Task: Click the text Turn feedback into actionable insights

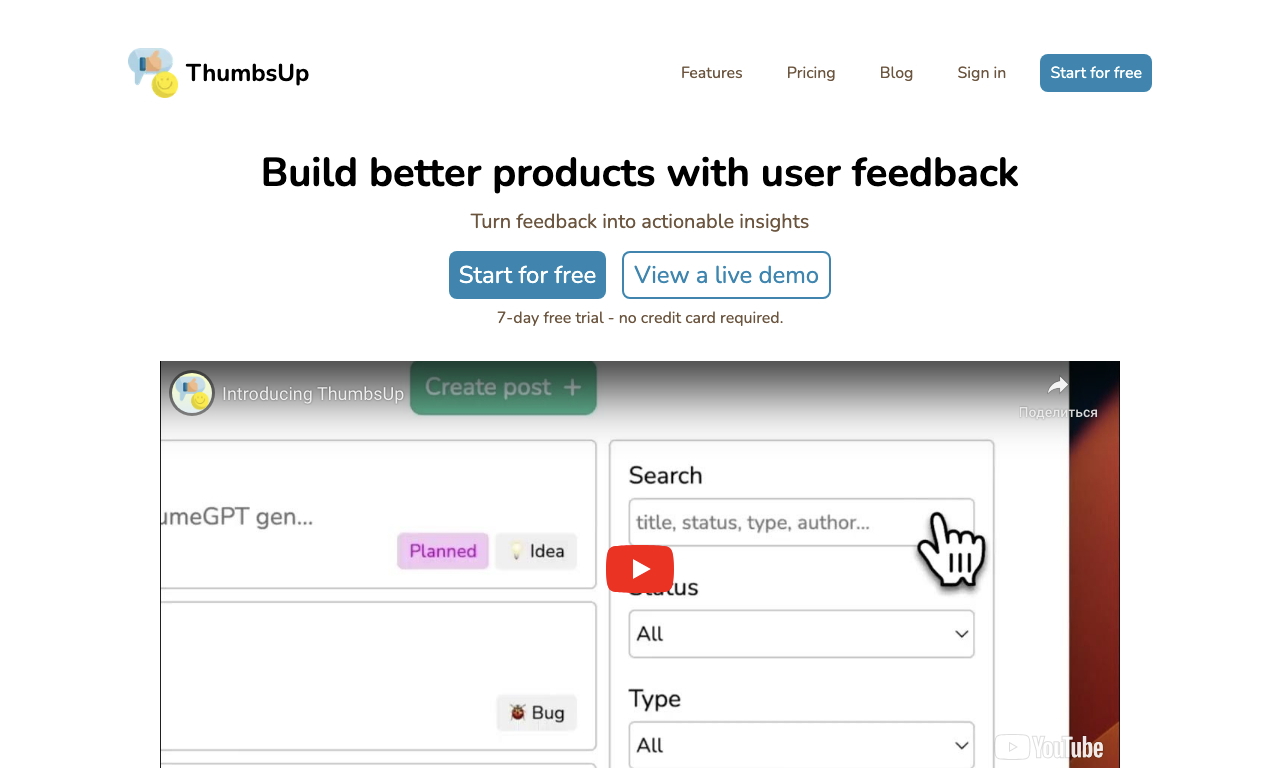Action: coord(640,221)
